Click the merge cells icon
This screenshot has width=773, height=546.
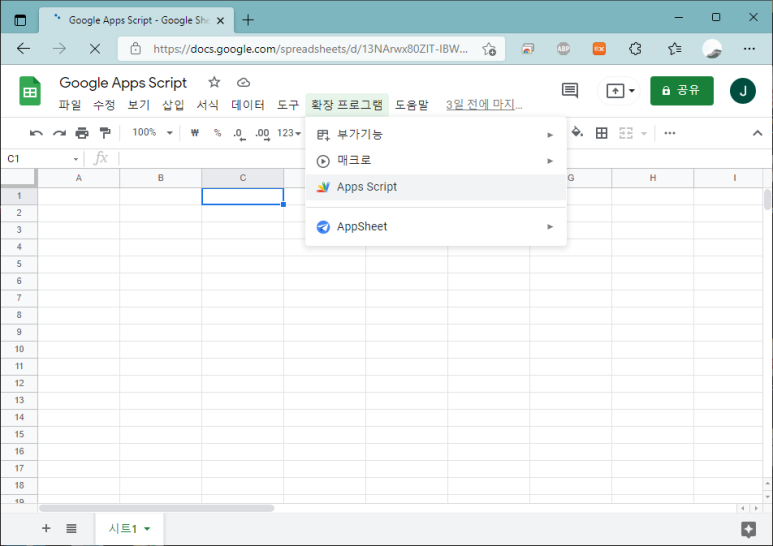pyautogui.click(x=626, y=133)
